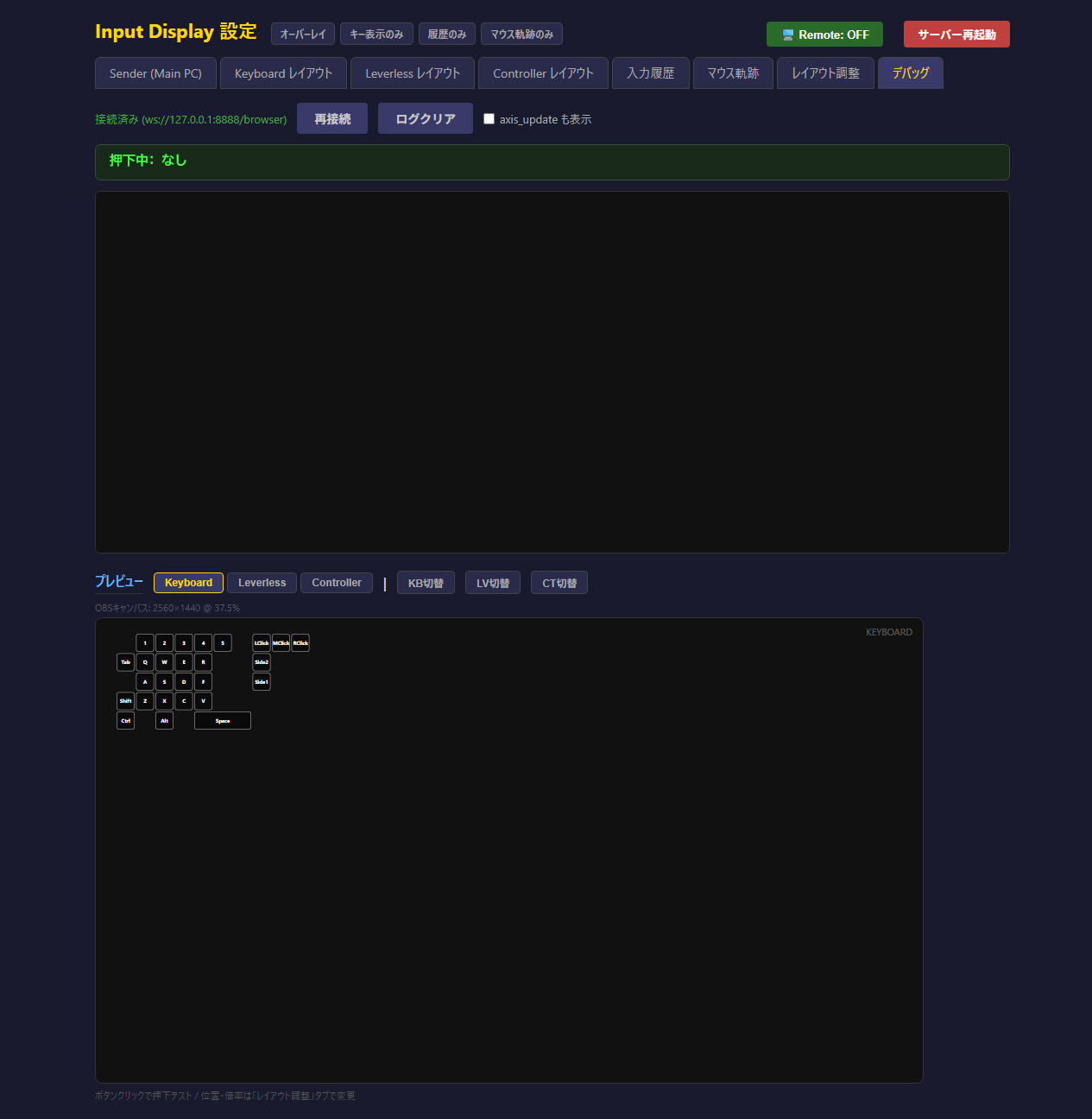The width and height of the screenshot is (1092, 1119).
Task: Click the LClick mouse button in preview
Action: click(261, 643)
